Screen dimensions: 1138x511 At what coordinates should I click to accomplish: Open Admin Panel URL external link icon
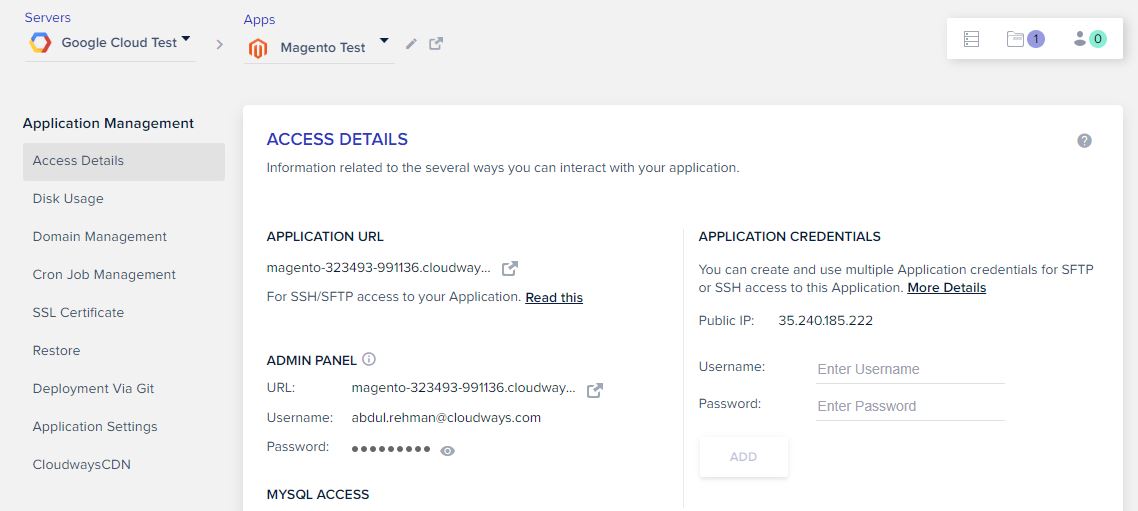594,391
